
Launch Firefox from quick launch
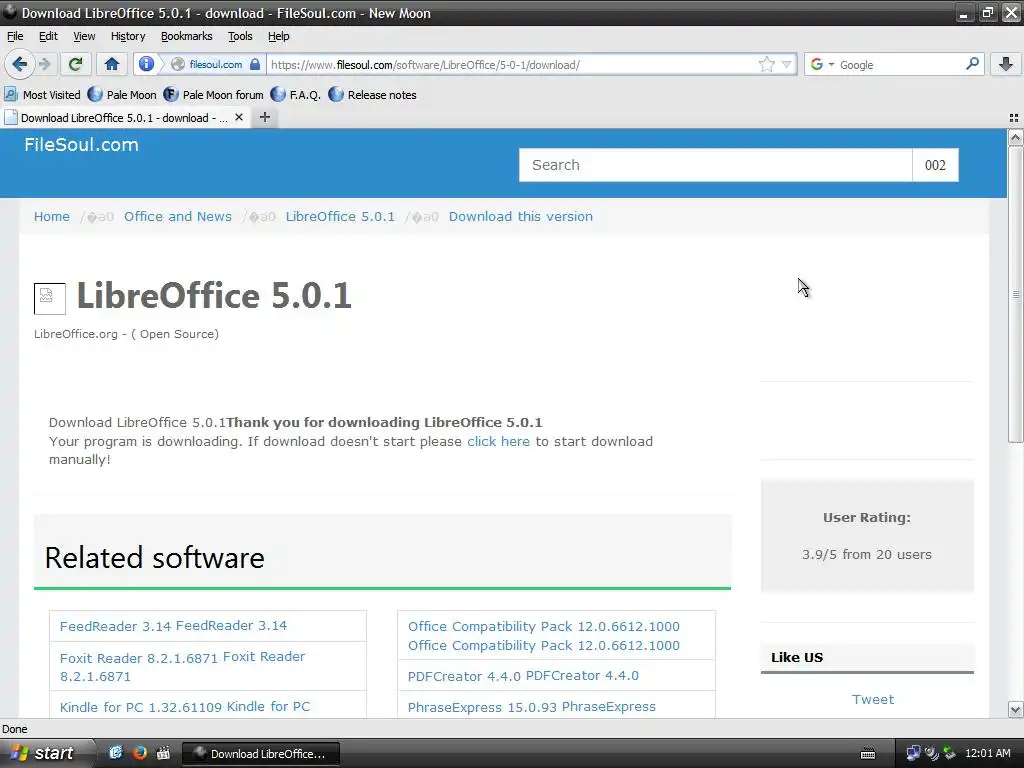[x=139, y=753]
